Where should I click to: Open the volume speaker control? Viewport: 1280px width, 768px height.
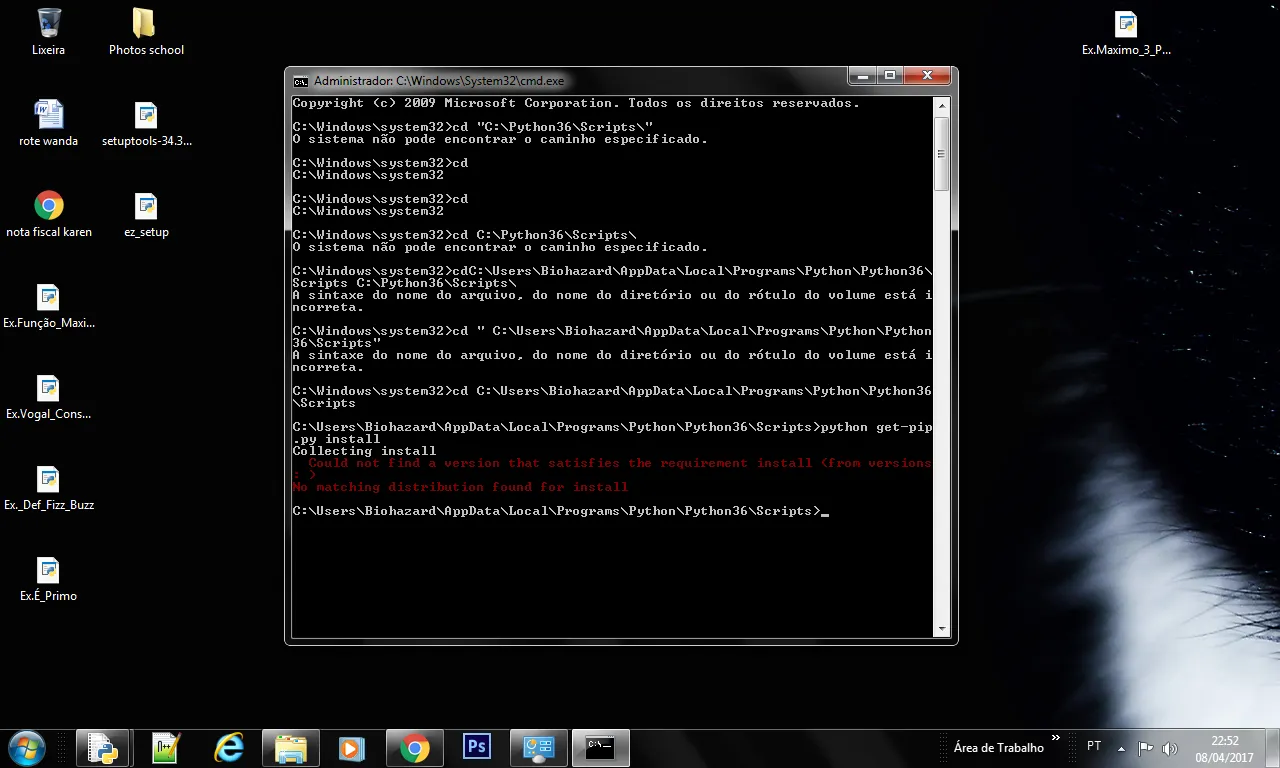(x=1170, y=748)
